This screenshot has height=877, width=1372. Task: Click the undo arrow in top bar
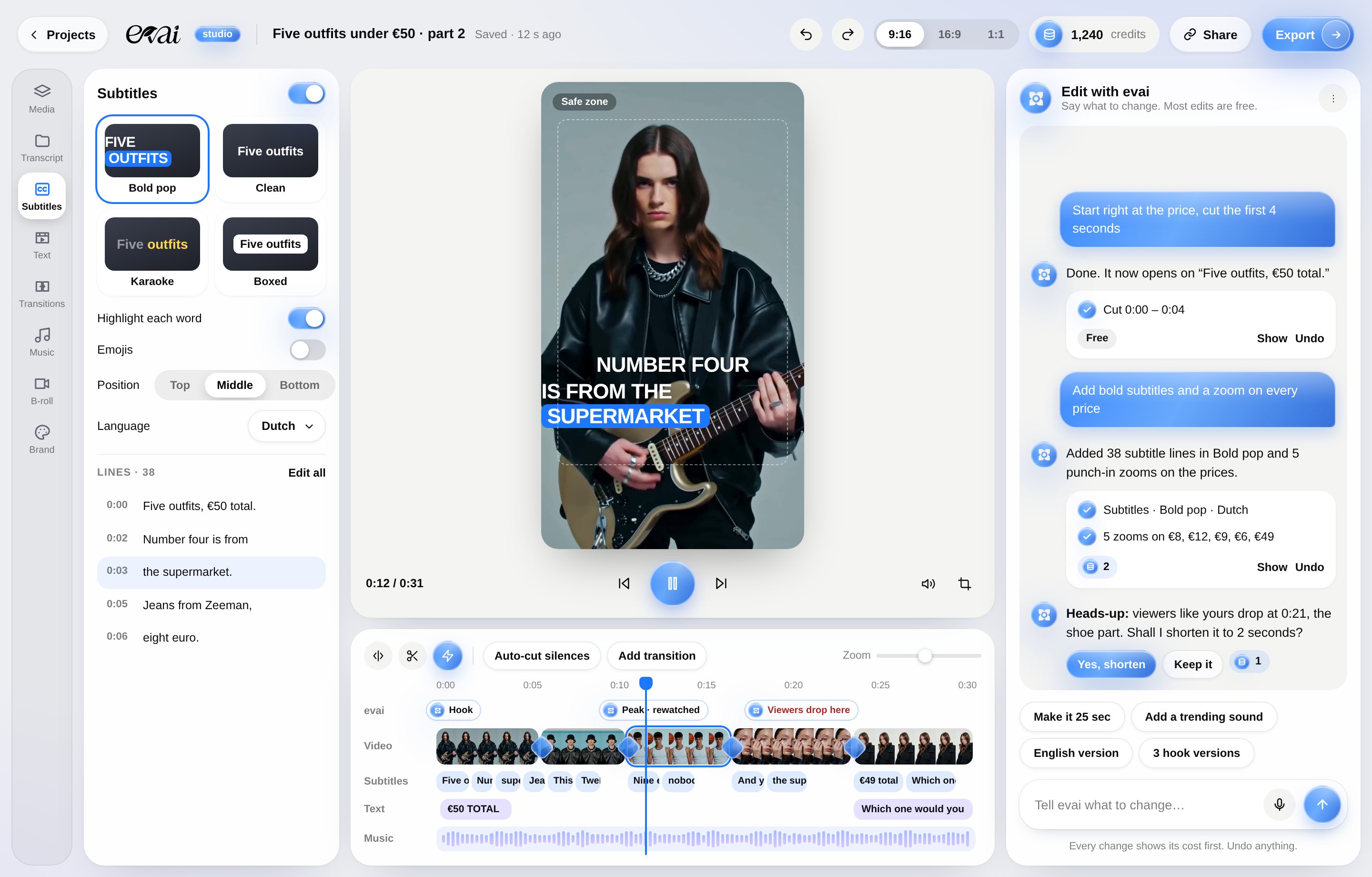tap(806, 34)
